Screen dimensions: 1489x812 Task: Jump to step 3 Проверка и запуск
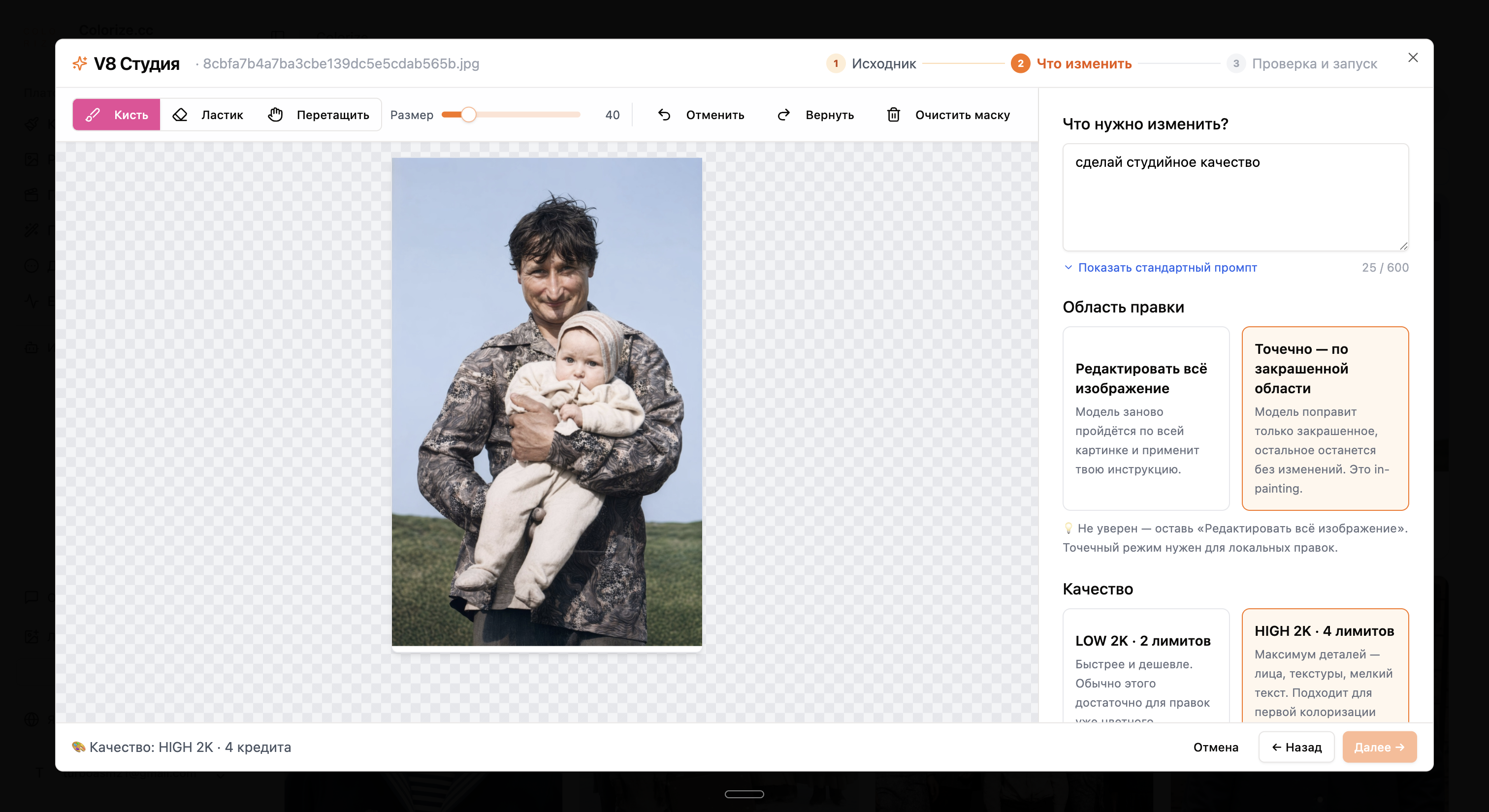click(1302, 63)
